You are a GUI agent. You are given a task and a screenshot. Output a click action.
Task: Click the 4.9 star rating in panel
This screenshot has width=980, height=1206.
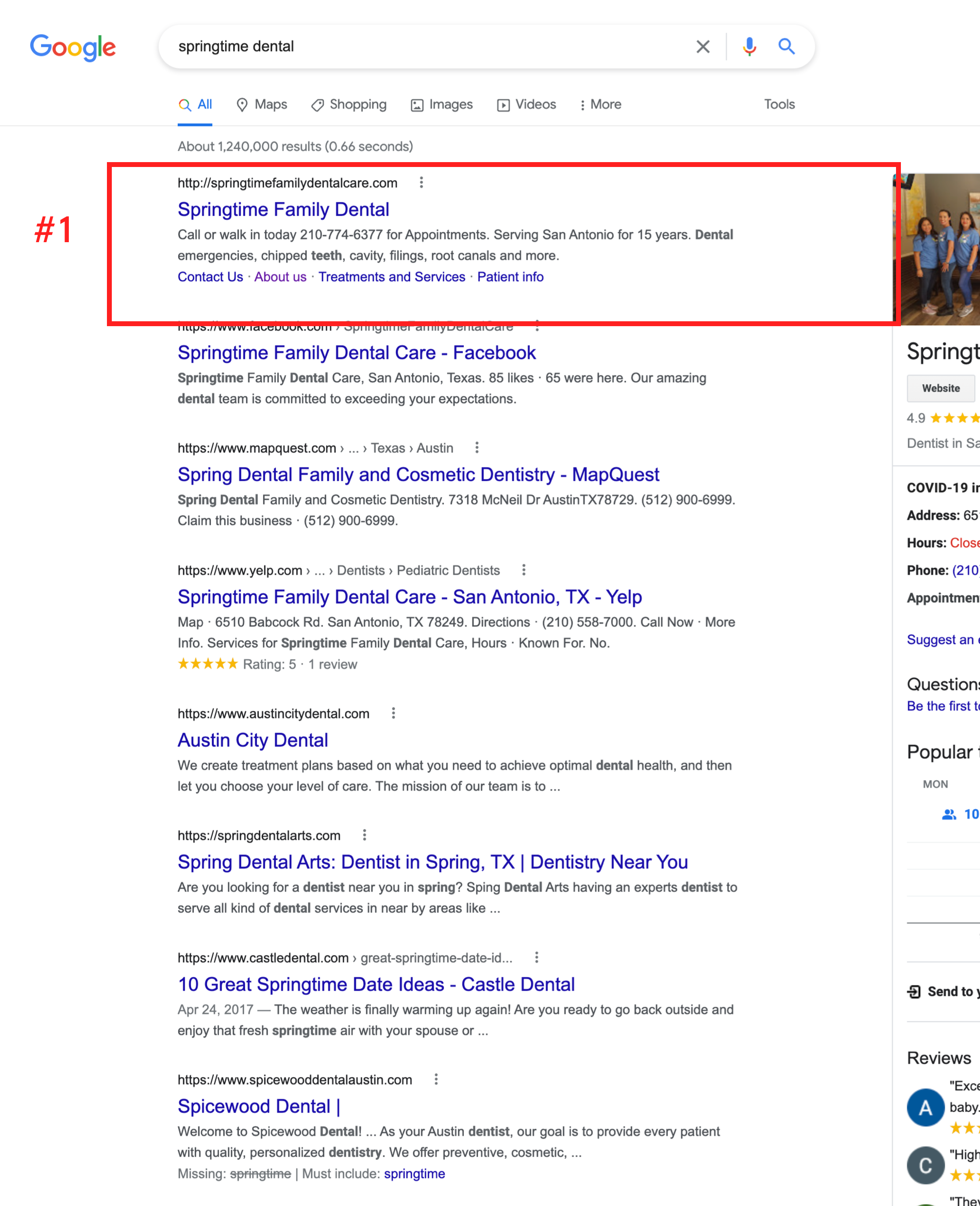point(943,418)
